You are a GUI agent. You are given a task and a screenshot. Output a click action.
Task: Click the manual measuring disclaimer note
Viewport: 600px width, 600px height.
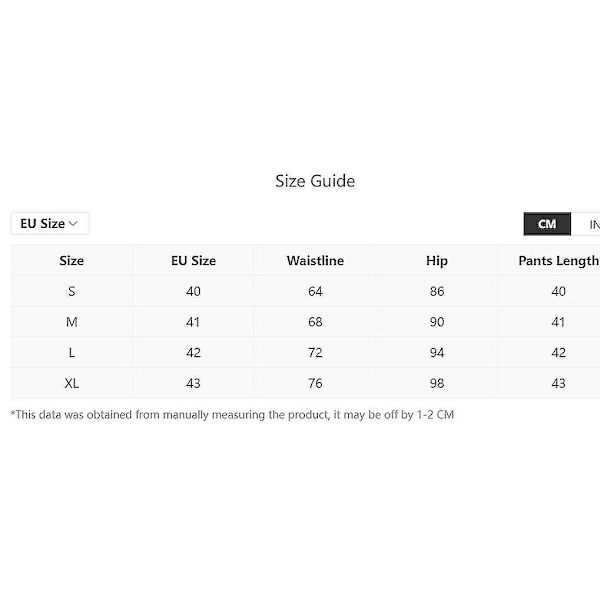[232, 415]
